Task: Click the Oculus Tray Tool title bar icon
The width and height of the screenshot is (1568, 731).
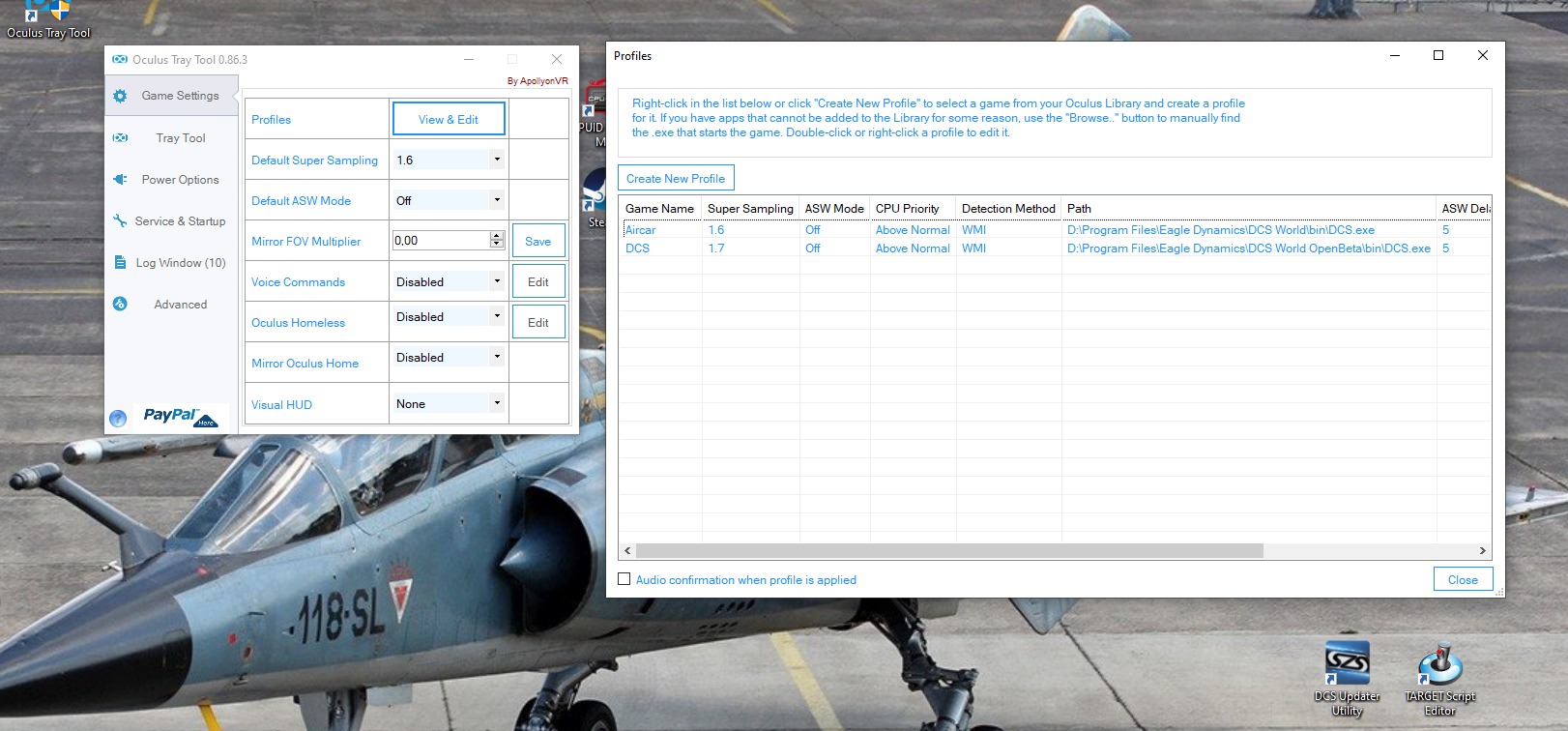Action: point(120,60)
